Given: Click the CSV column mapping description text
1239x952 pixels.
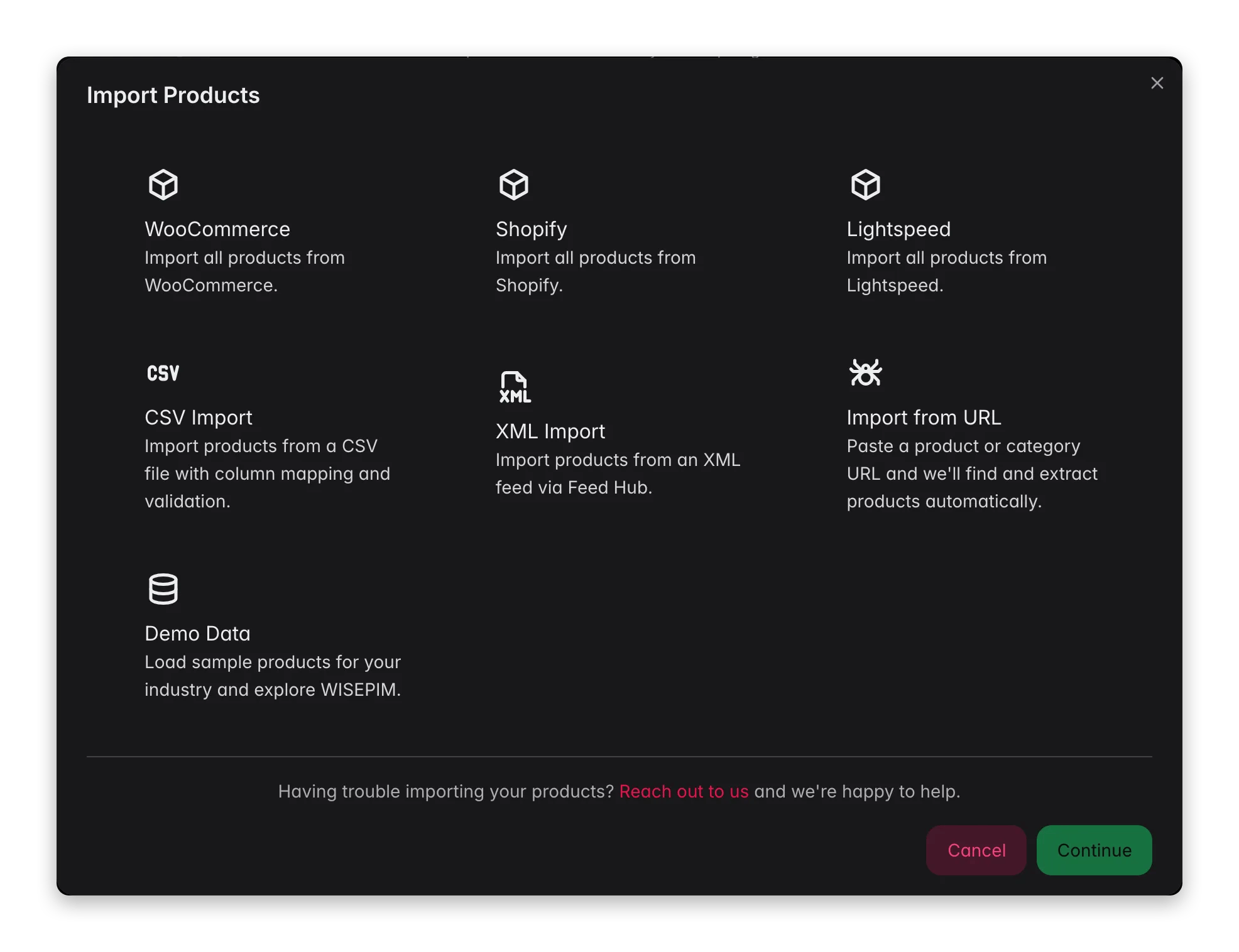Looking at the screenshot, I should tap(267, 473).
